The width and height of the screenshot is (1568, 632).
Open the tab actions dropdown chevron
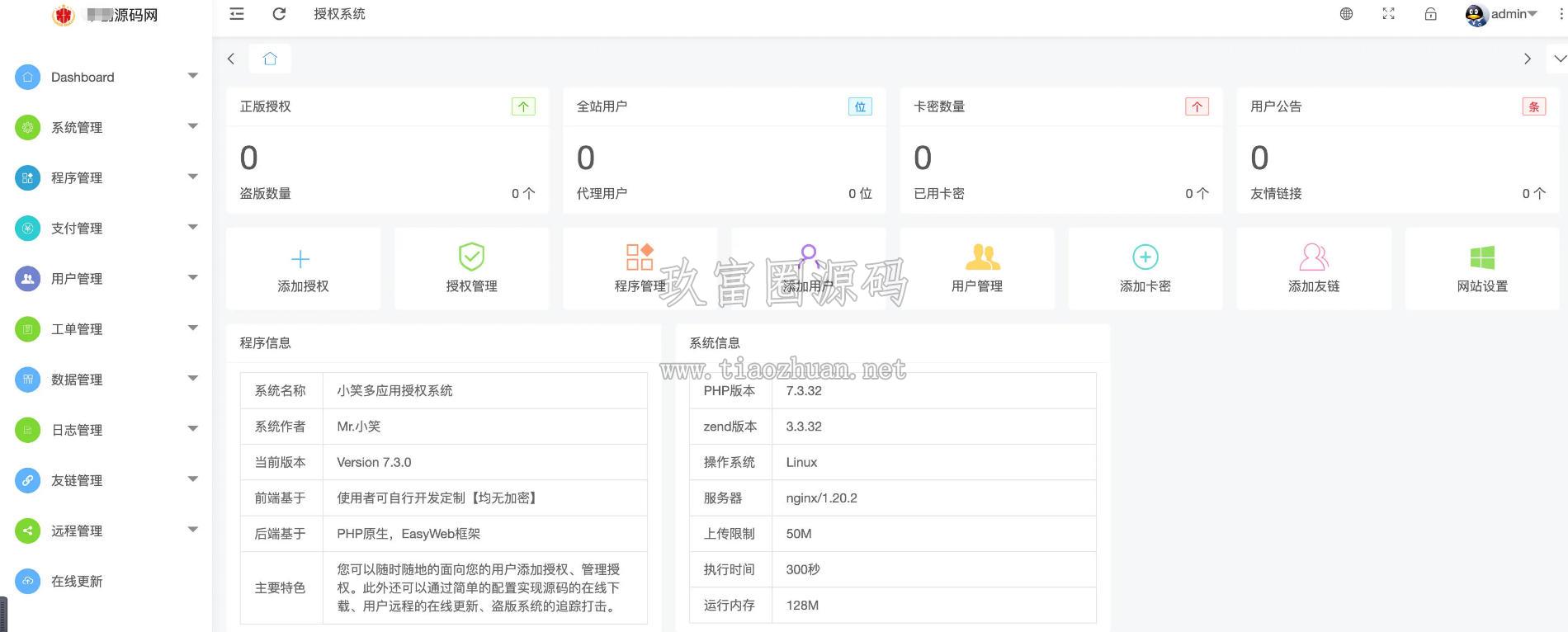point(1560,59)
